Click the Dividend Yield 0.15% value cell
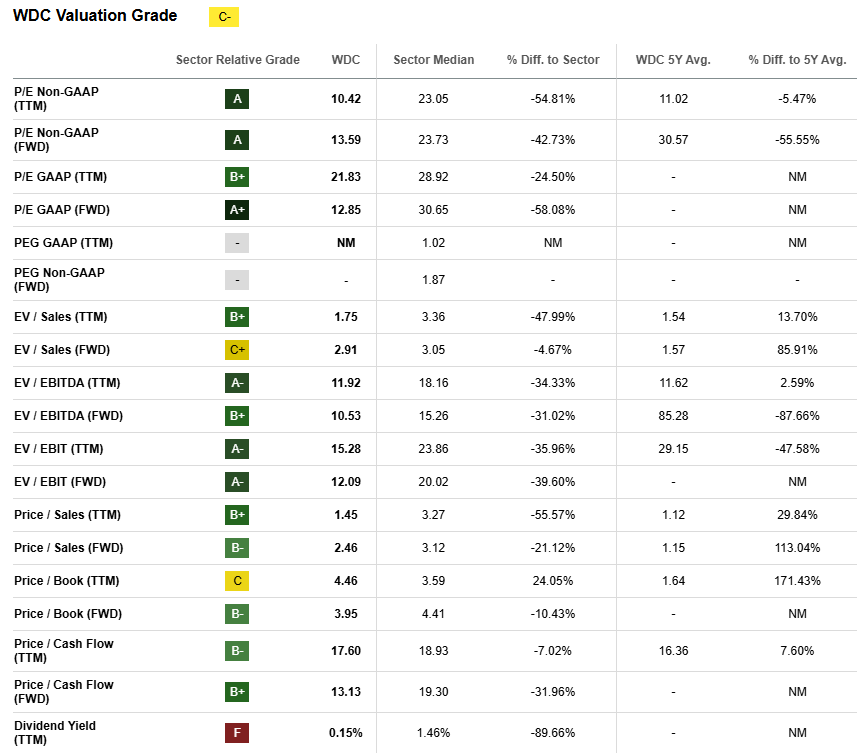Image resolution: width=858 pixels, height=753 pixels. 345,732
